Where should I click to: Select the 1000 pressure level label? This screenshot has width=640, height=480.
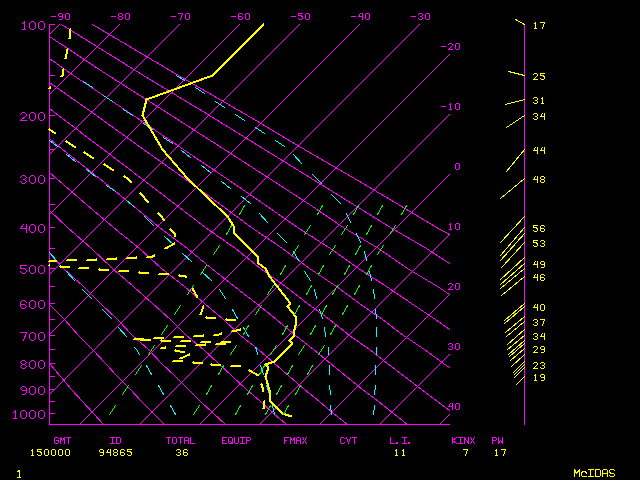click(x=33, y=415)
